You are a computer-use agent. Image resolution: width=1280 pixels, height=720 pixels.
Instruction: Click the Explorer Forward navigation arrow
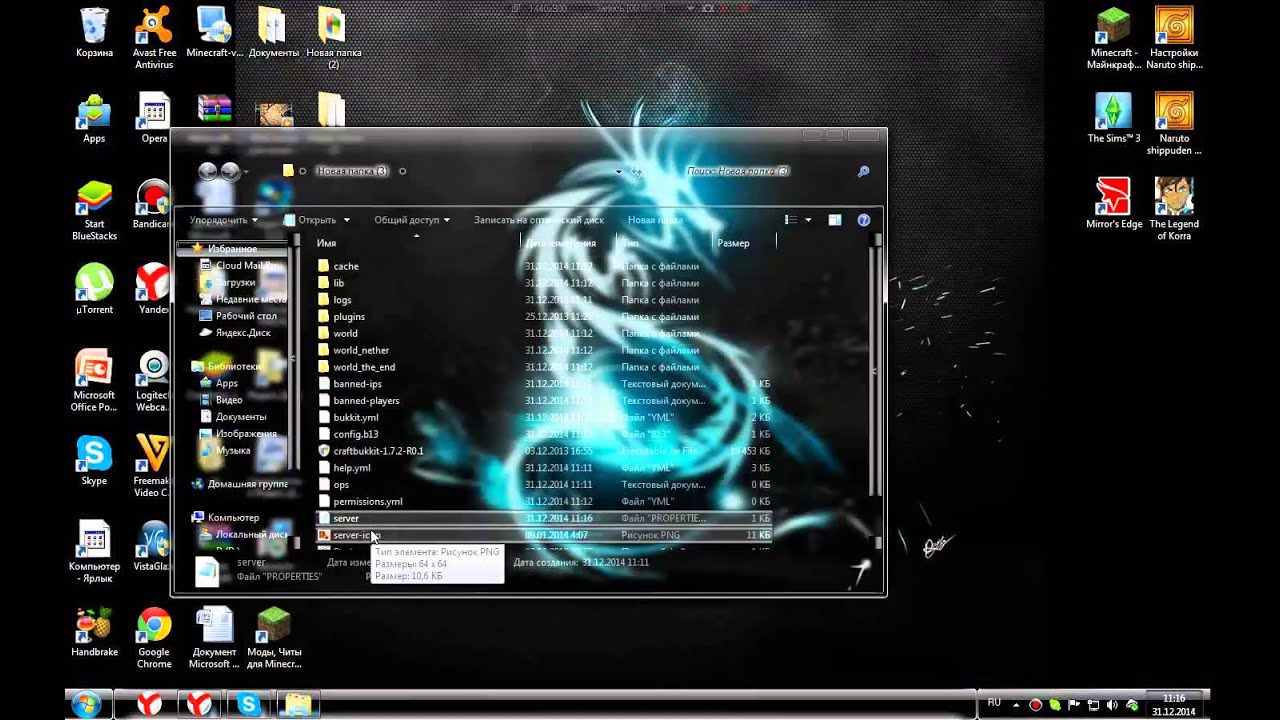[230, 171]
